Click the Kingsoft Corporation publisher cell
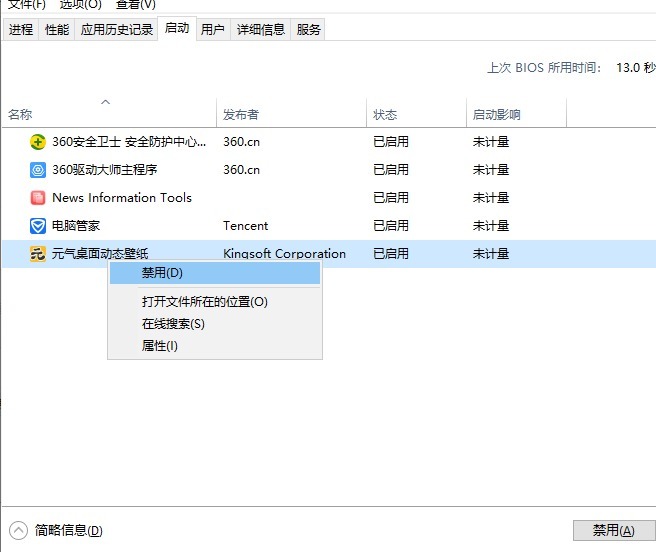The height and width of the screenshot is (552, 656). [x=284, y=254]
